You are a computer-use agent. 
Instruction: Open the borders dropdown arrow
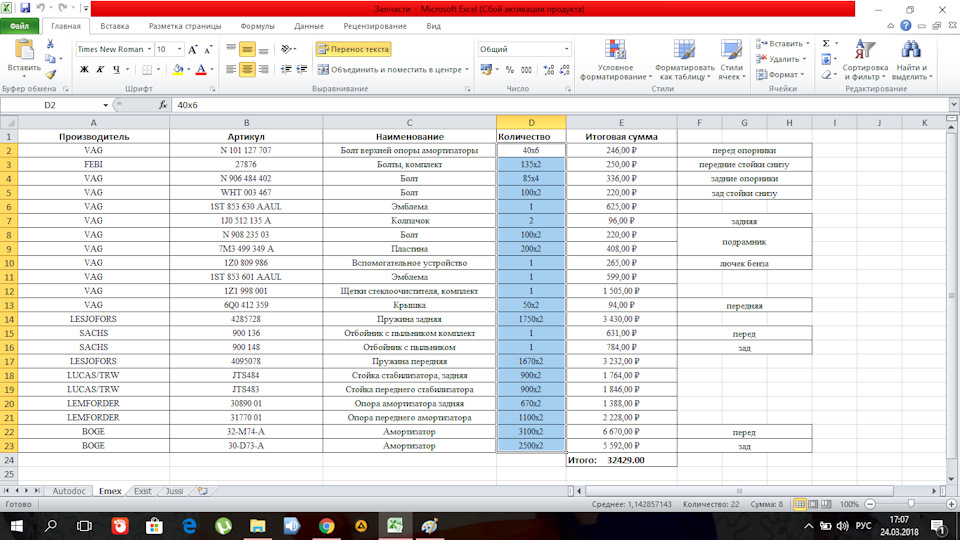click(x=158, y=70)
